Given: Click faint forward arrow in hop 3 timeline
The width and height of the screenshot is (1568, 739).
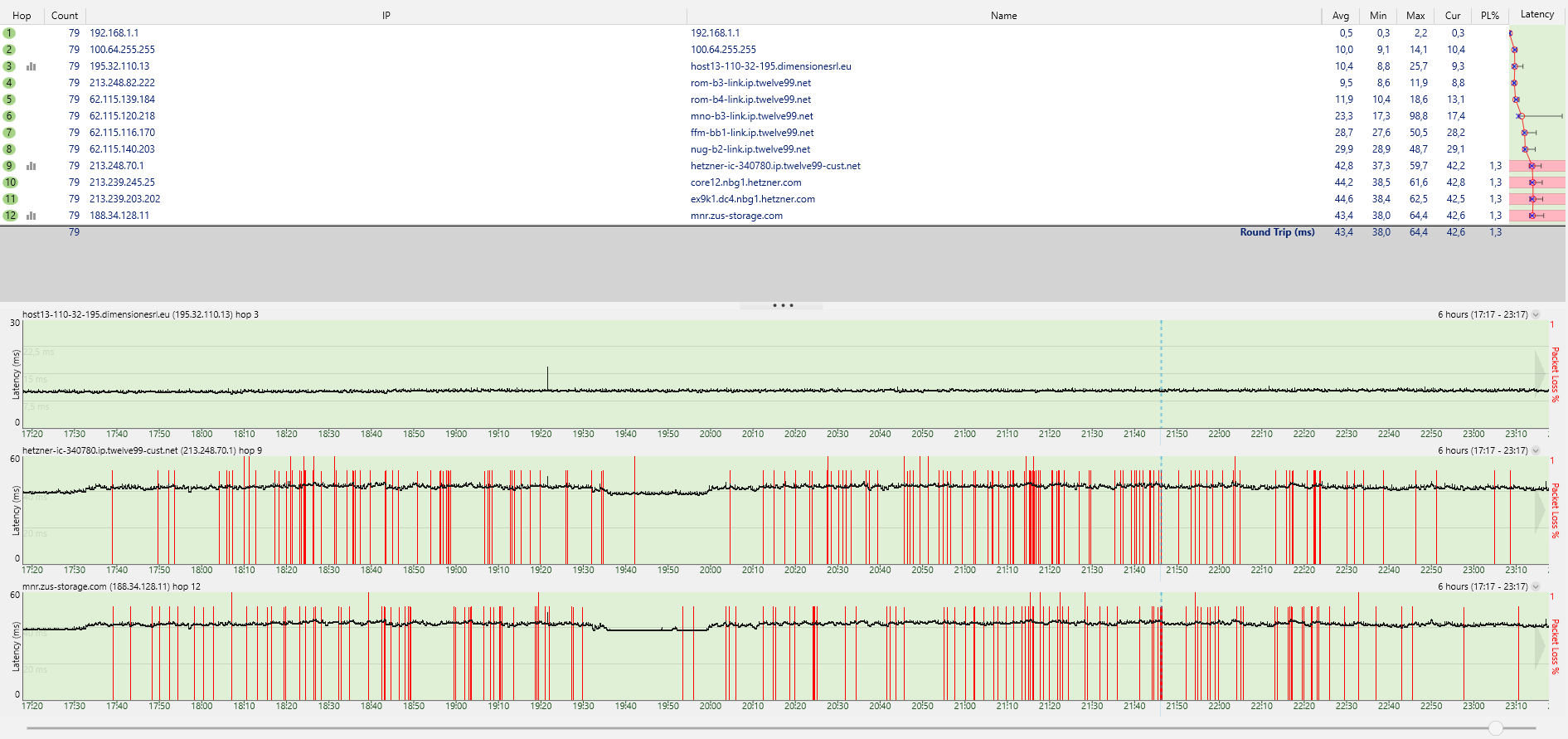Looking at the screenshot, I should (x=1541, y=370).
